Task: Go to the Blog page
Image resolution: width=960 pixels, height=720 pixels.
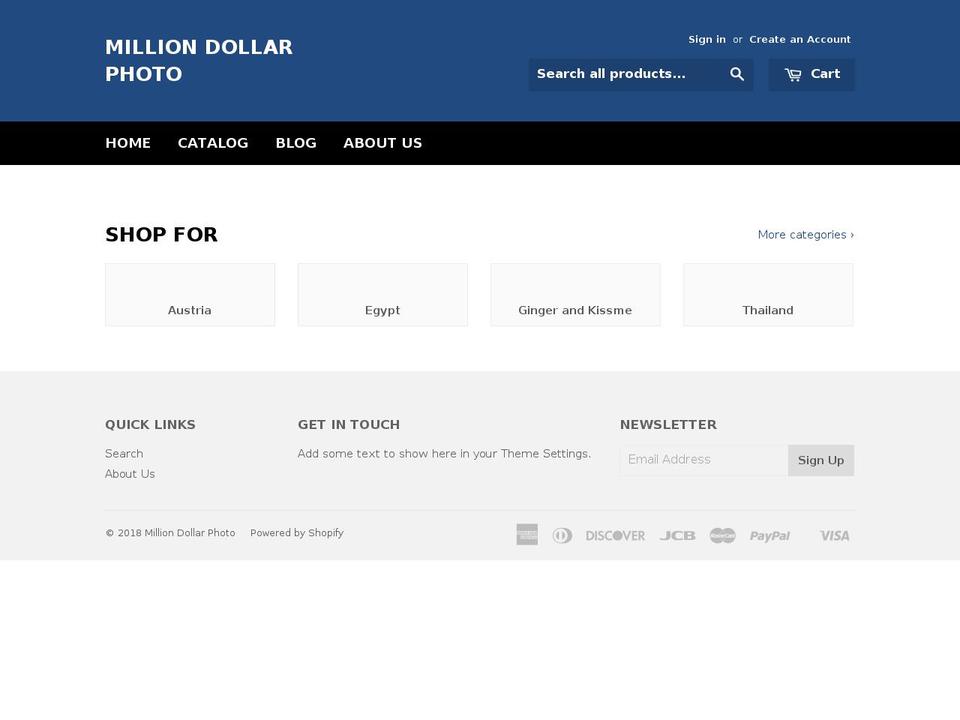Action: point(296,143)
